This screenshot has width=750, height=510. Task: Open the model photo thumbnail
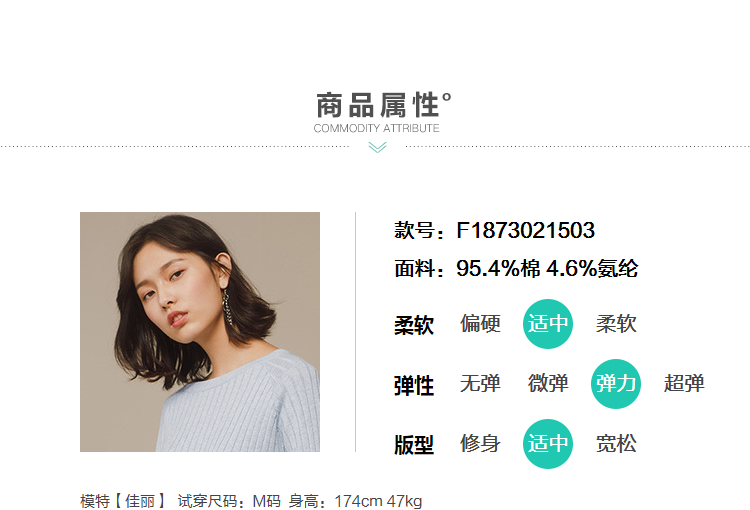(x=200, y=332)
